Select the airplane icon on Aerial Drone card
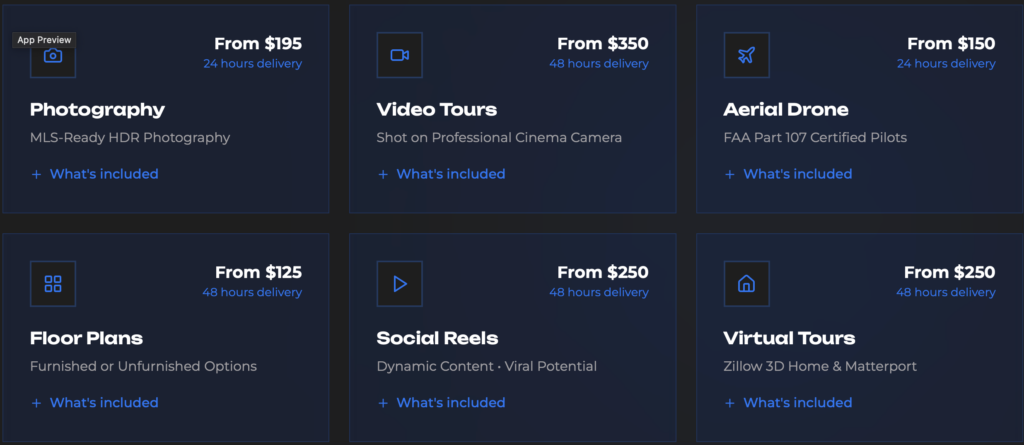The height and width of the screenshot is (445, 1024). (746, 55)
